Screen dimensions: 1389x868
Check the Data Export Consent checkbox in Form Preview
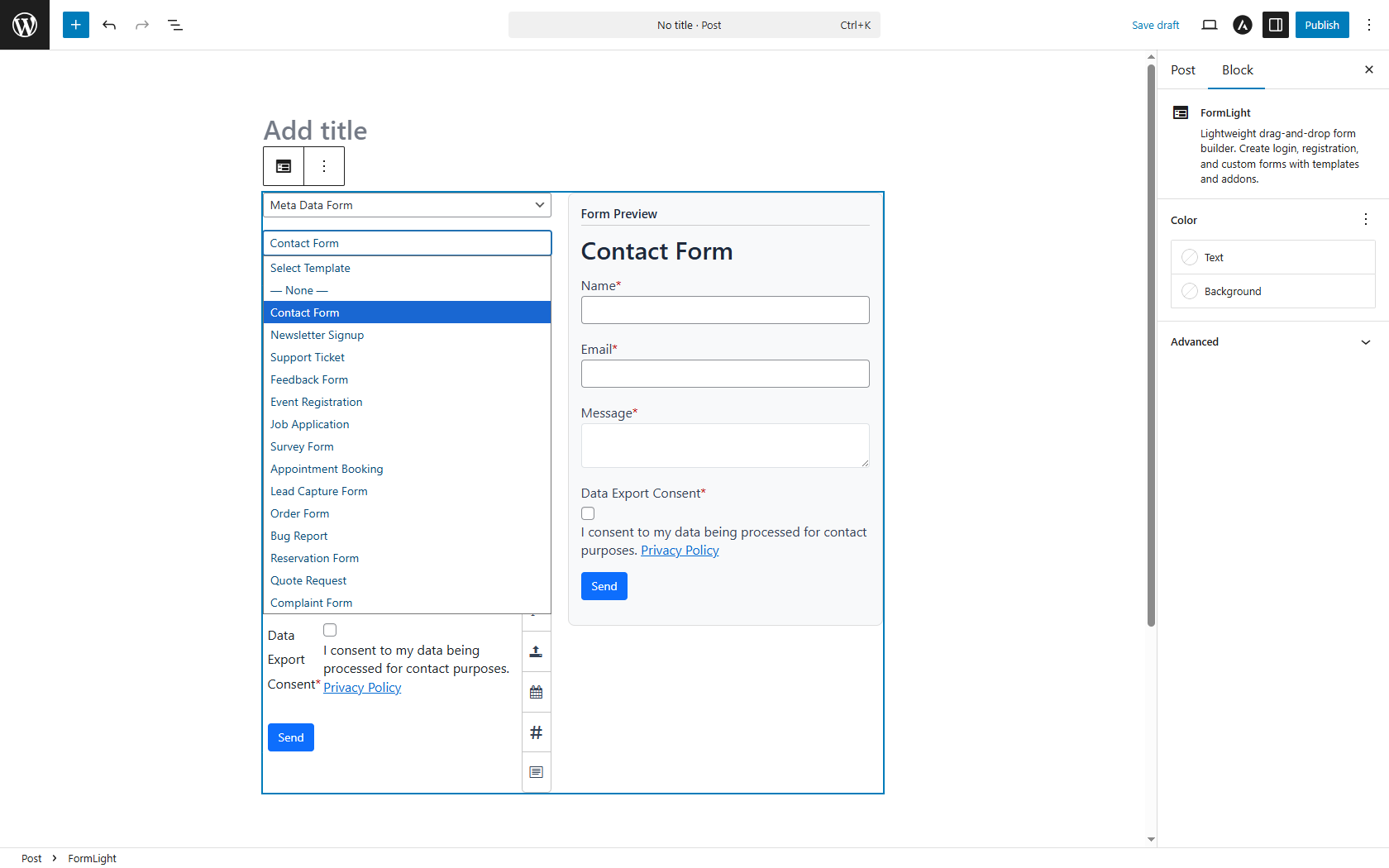pos(587,513)
